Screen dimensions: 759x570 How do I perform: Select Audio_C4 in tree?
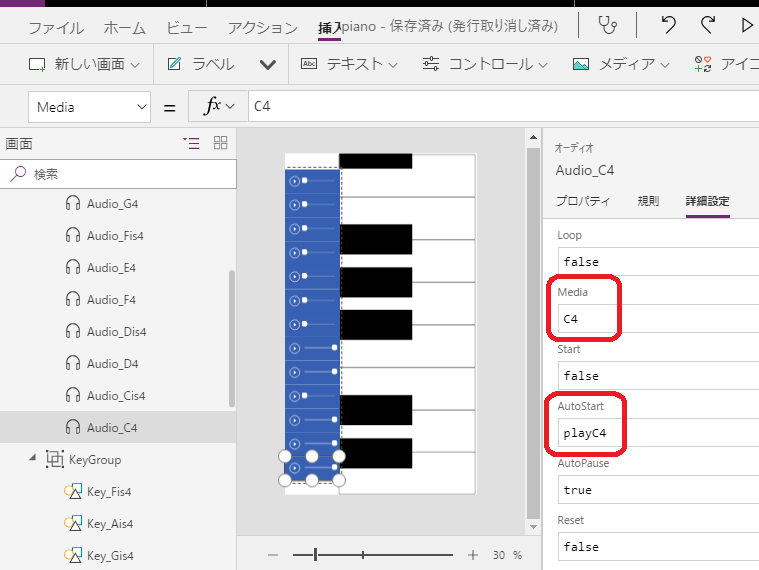click(118, 427)
